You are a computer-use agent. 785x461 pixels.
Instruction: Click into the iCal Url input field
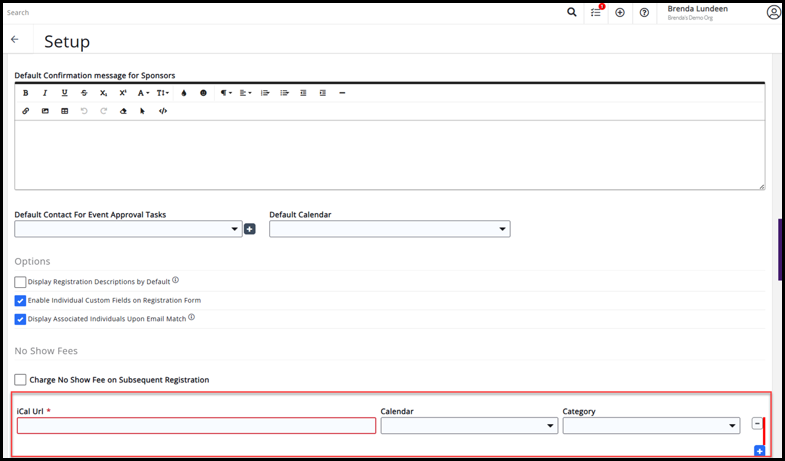[196, 426]
